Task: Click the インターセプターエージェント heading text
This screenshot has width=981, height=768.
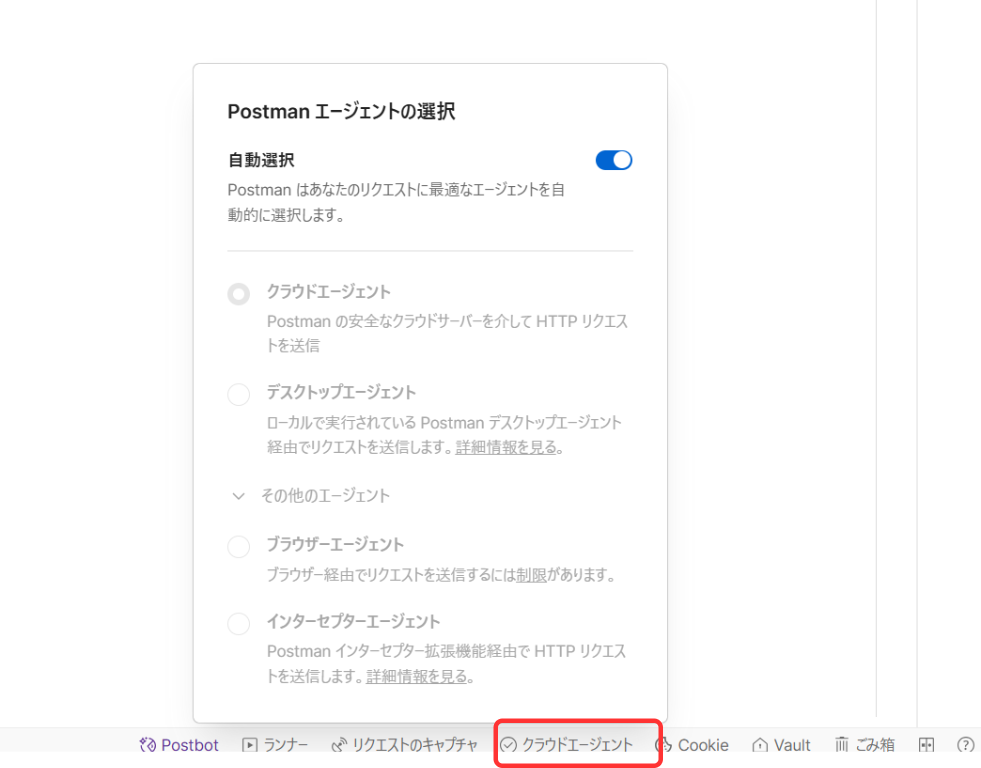Action: click(x=353, y=622)
